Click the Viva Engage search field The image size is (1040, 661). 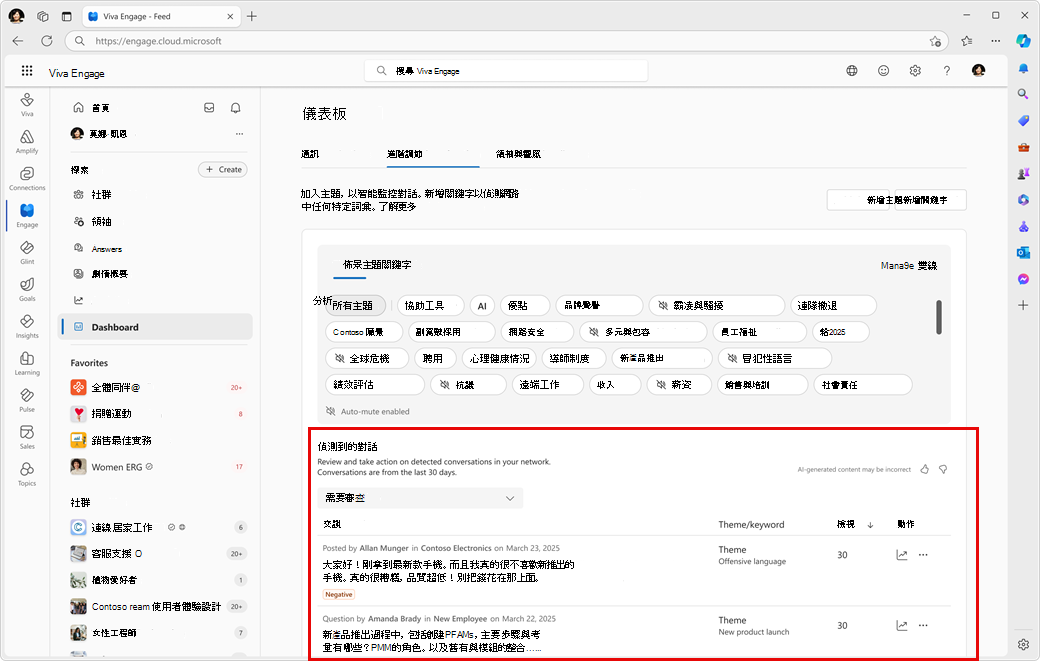[506, 70]
